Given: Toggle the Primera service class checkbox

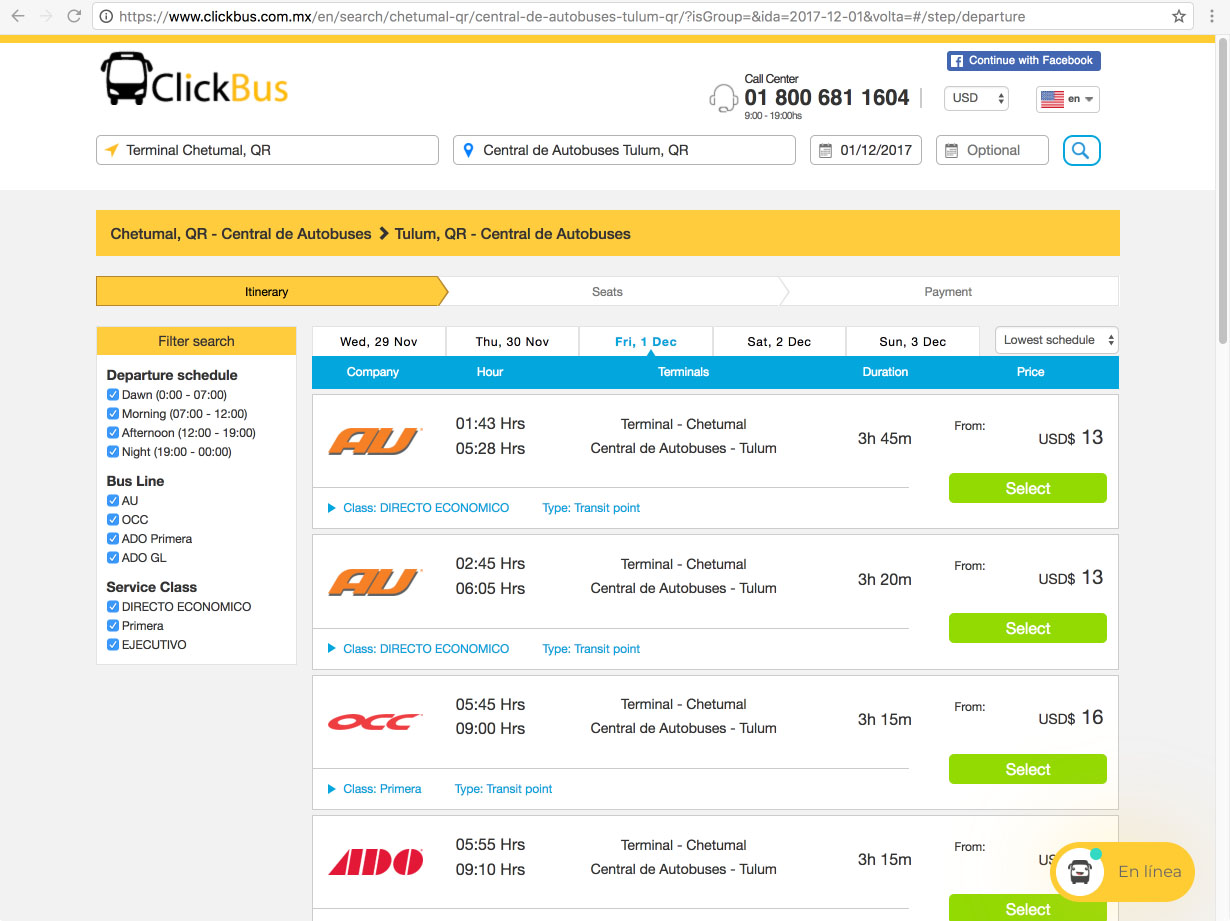Looking at the screenshot, I should (x=113, y=626).
